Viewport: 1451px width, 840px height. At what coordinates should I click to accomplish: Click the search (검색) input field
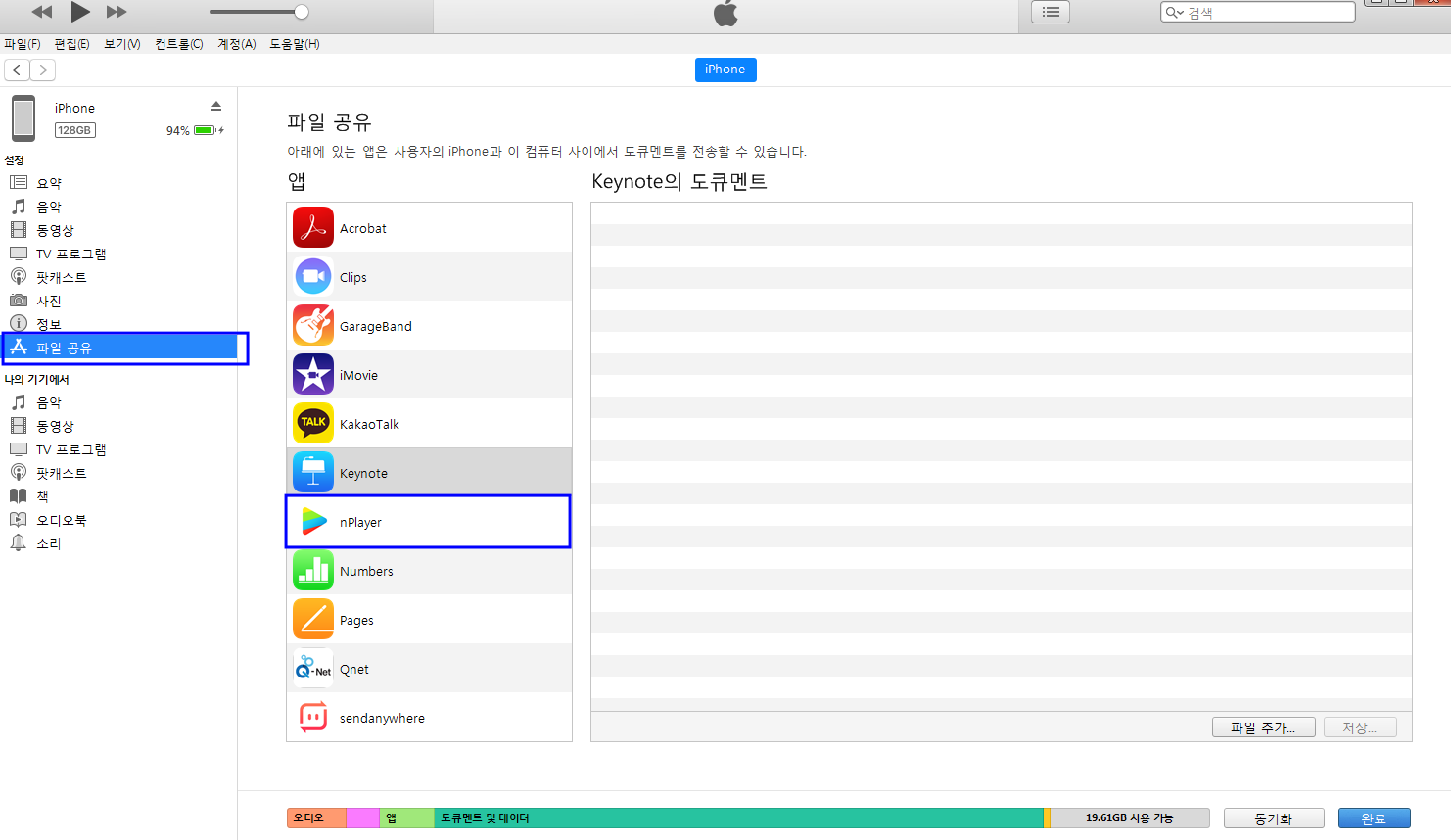1258,12
